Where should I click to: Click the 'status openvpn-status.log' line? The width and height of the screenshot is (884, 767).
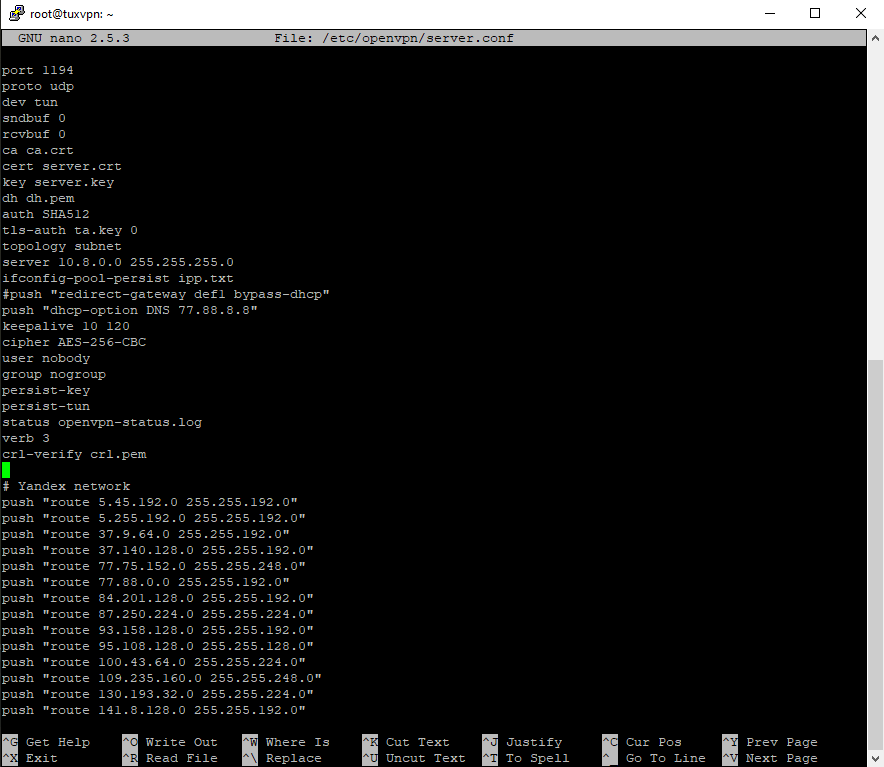coord(101,422)
